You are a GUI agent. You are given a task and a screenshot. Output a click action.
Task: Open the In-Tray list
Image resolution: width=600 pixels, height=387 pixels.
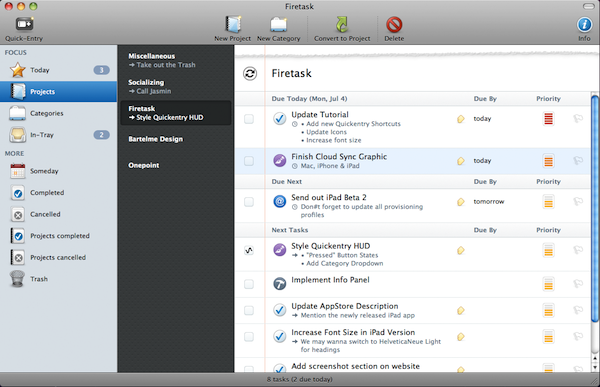[x=58, y=135]
